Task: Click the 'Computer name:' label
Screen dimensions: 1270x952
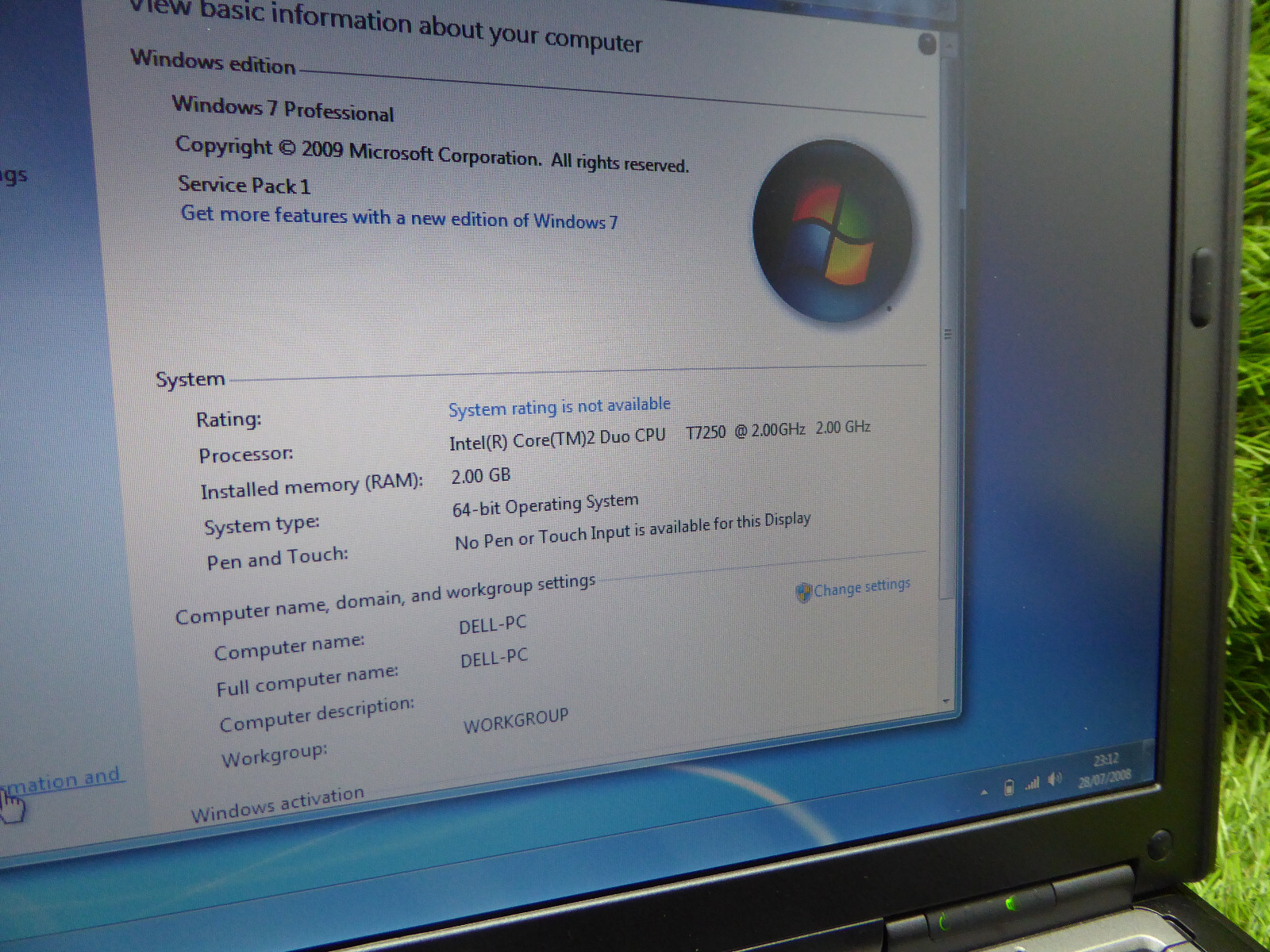Action: 289,647
